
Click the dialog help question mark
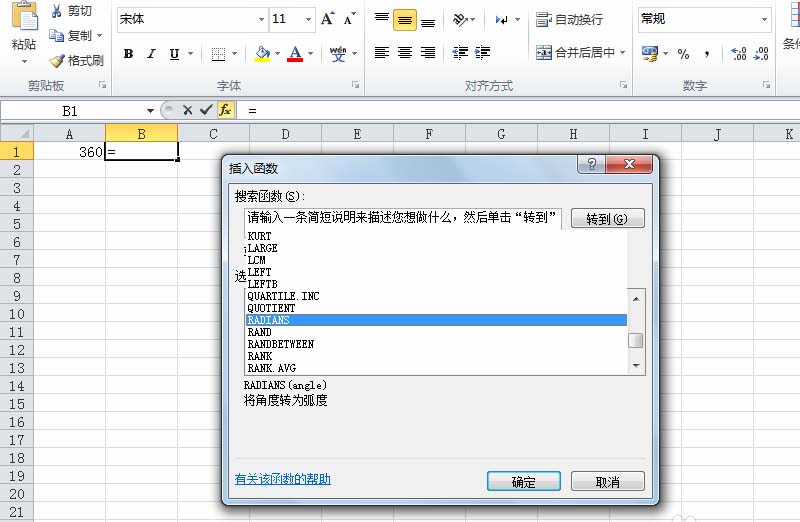(x=591, y=164)
